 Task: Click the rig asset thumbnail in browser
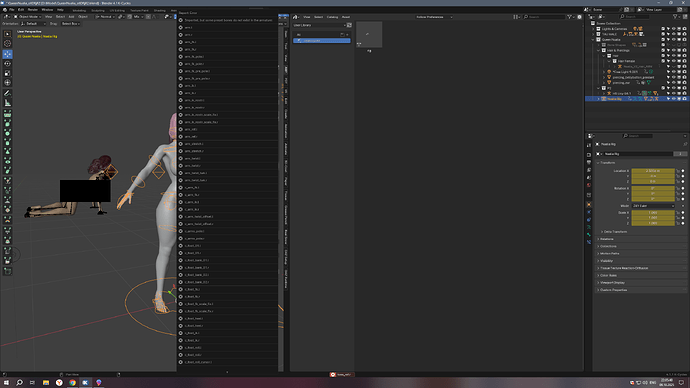tap(369, 35)
